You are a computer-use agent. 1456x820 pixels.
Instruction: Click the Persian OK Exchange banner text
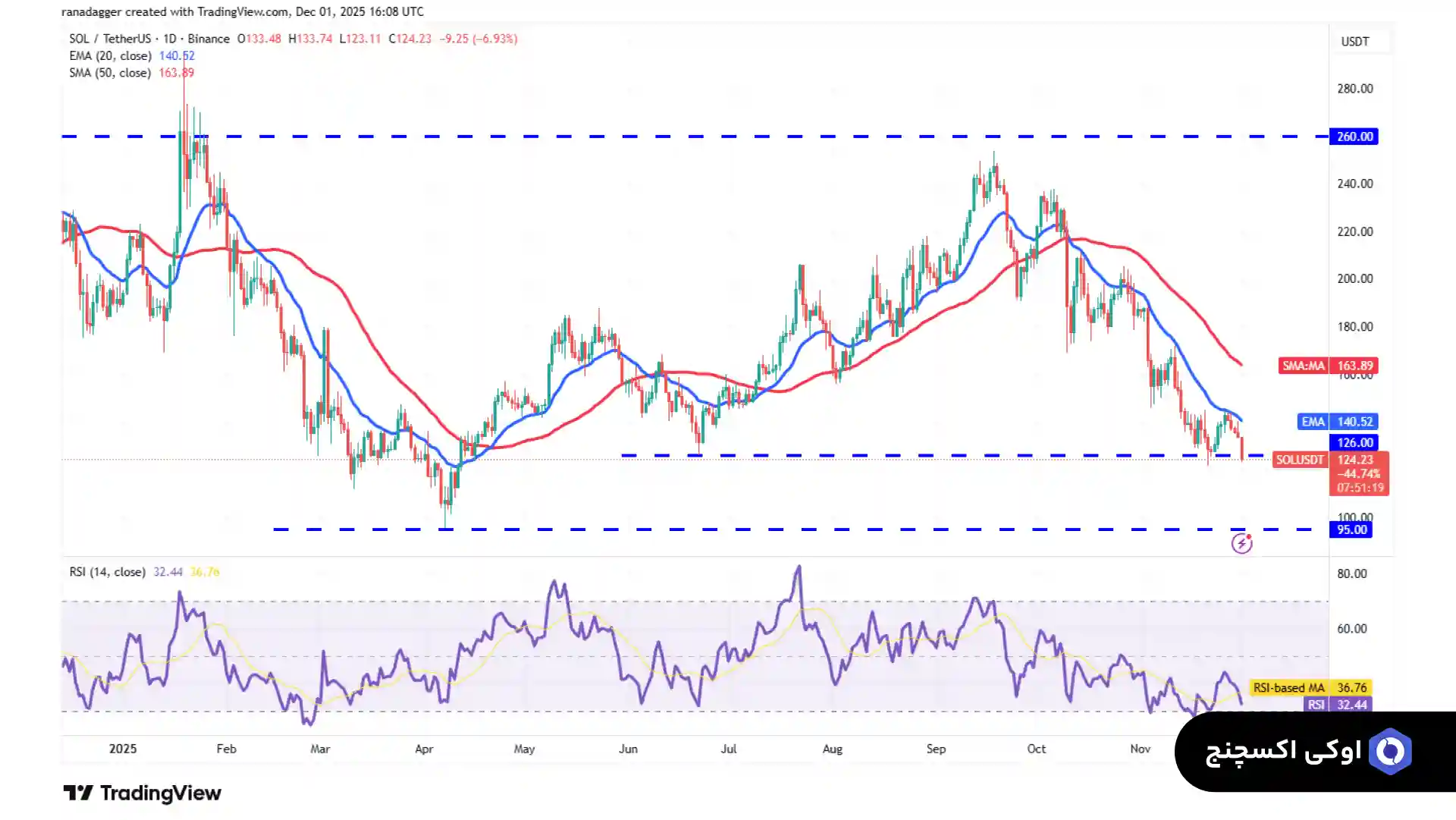1282,752
